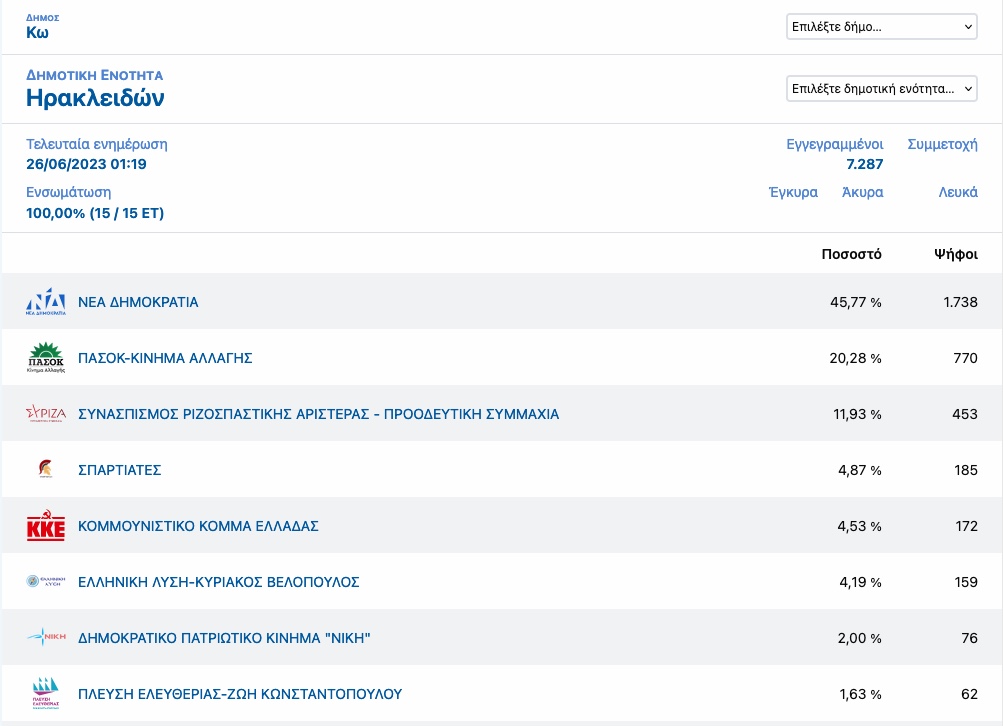The image size is (1003, 726).
Task: Click the Ποσοστό column header
Action: [x=851, y=254]
